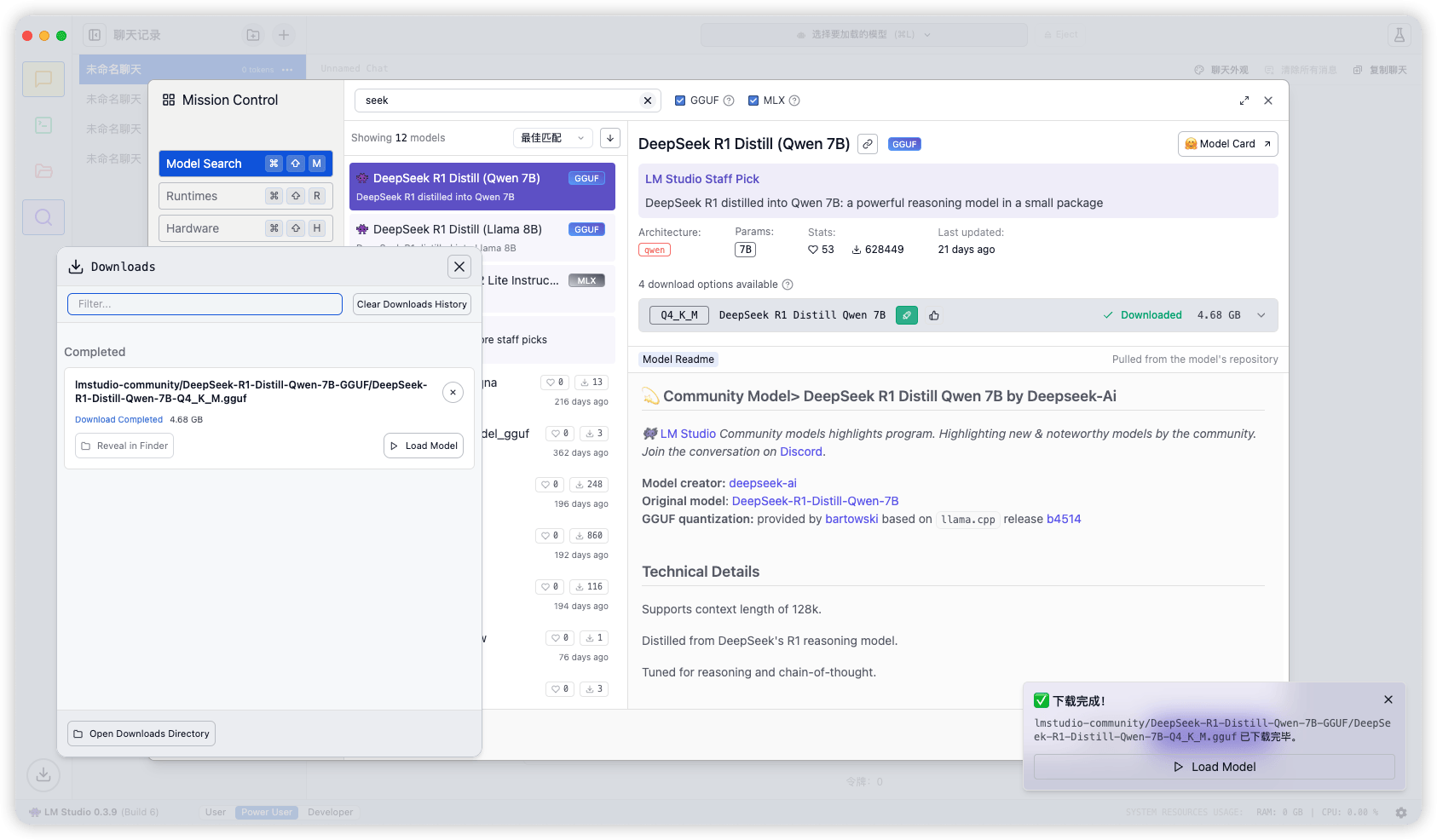Switch to Power User mode
Viewport: 1437px width, 840px height.
pos(267,812)
